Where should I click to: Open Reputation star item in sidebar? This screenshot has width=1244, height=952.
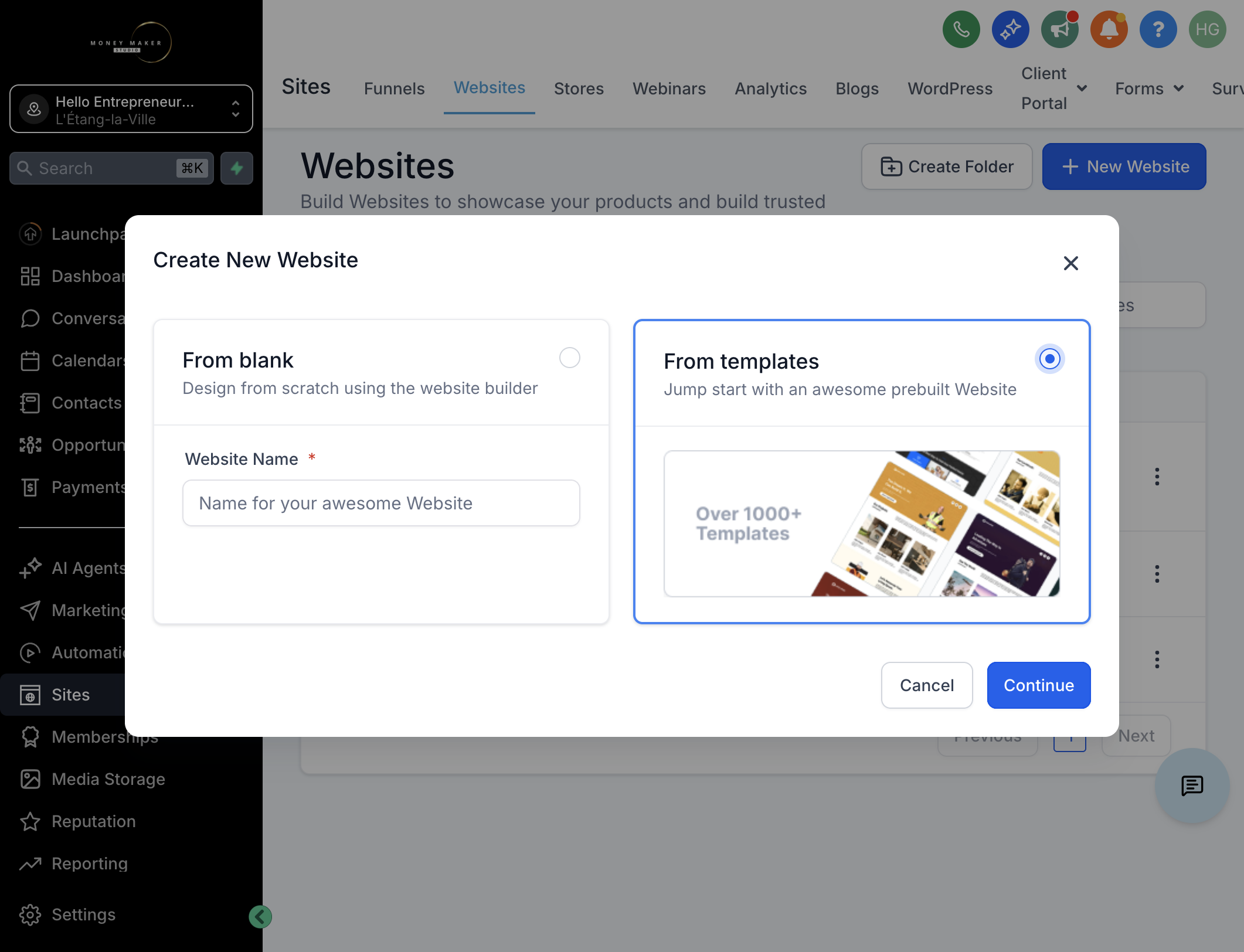pyautogui.click(x=79, y=821)
